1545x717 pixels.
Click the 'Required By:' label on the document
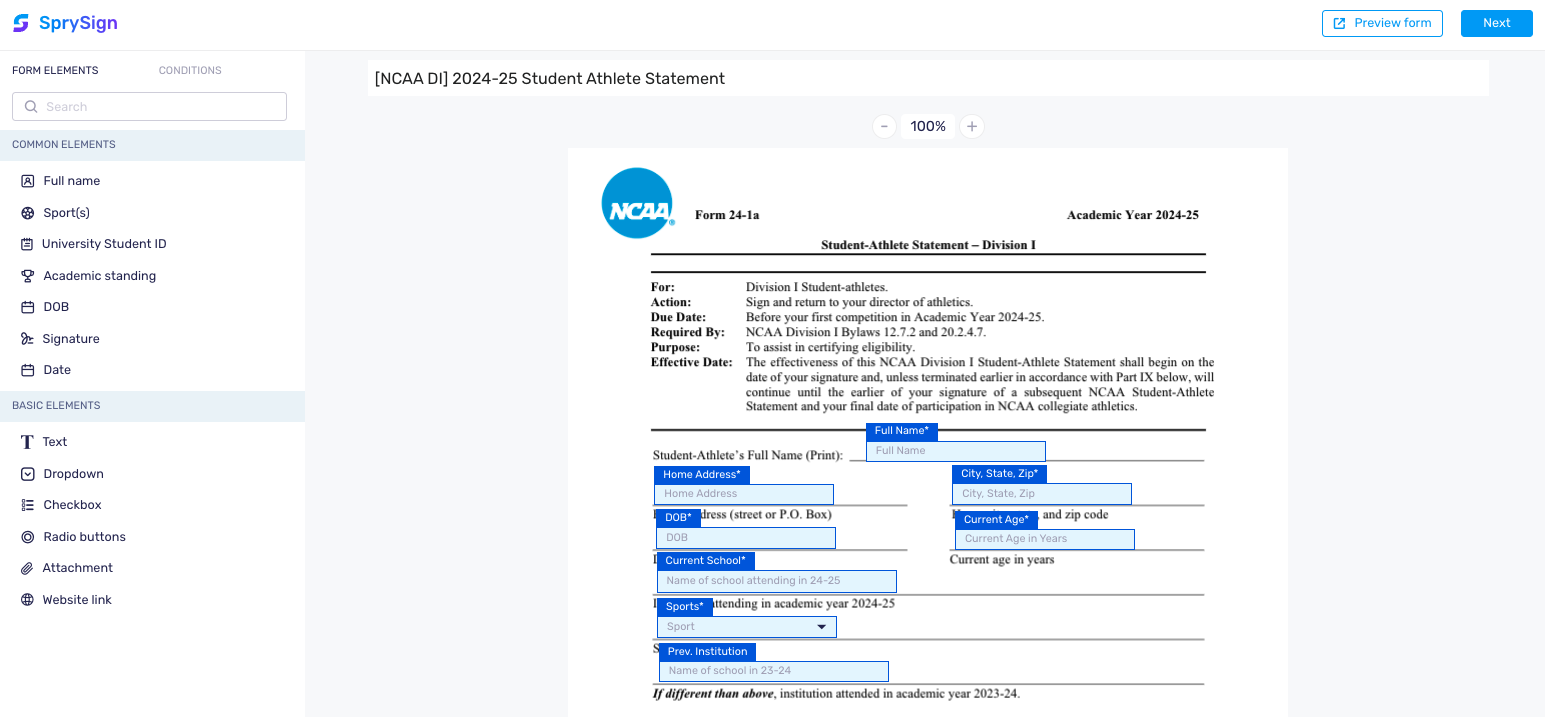[x=688, y=332]
